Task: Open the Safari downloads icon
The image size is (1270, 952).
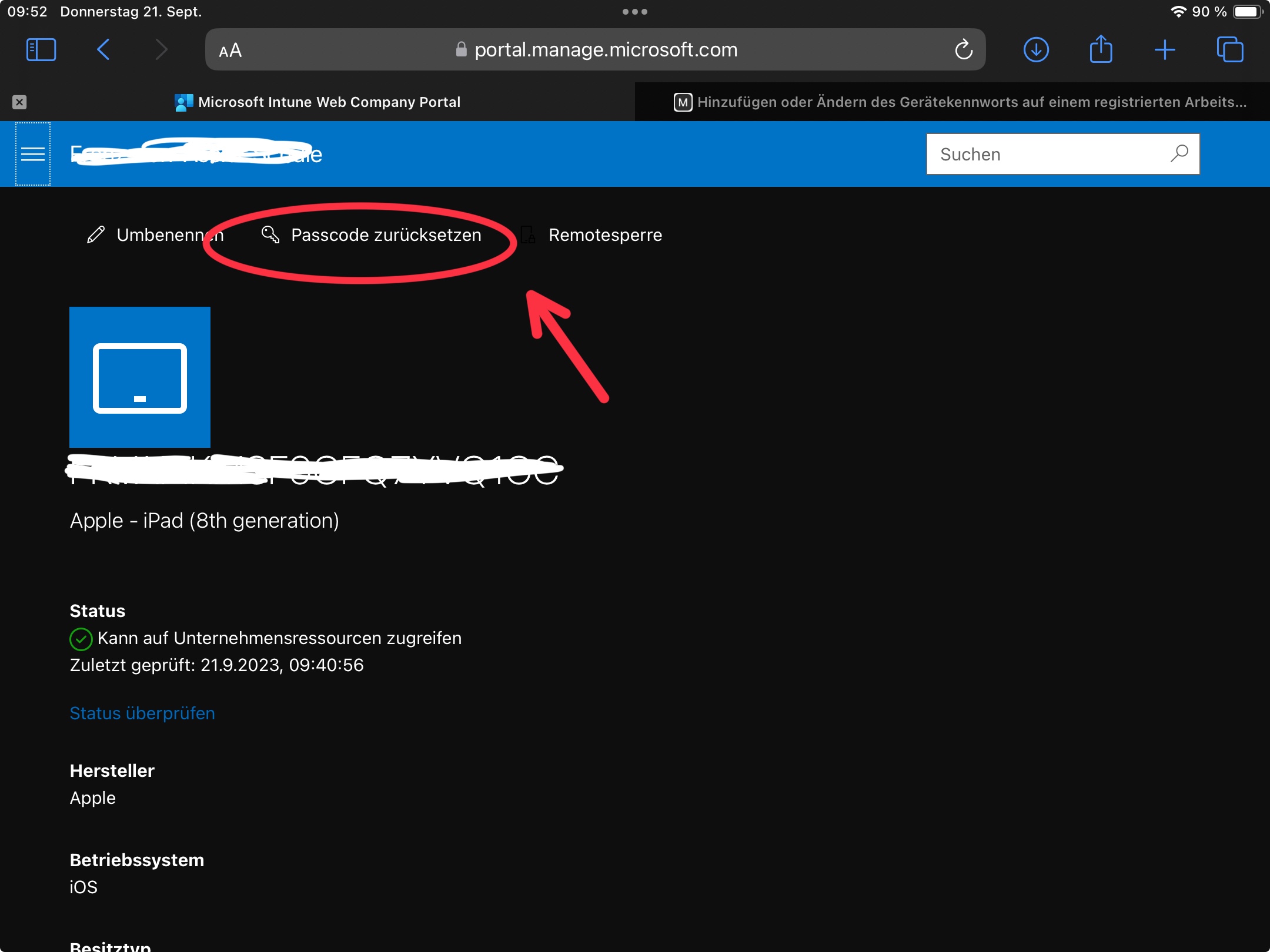Action: click(1036, 50)
